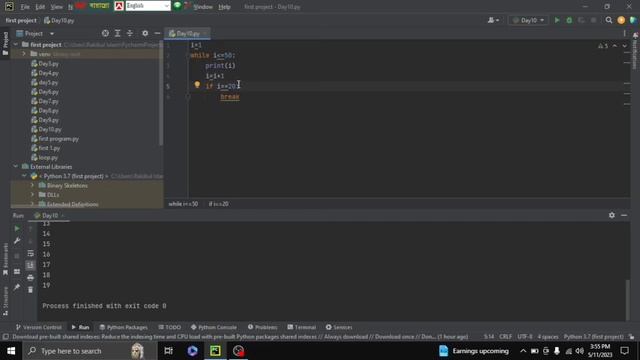Open the Window menu

pos(202,7)
